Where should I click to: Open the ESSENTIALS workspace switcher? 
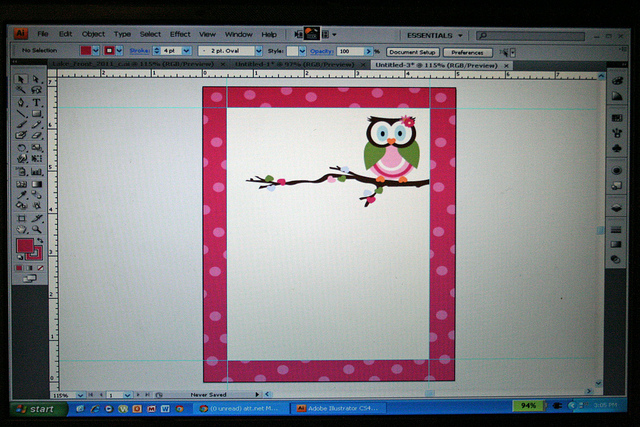[434, 36]
